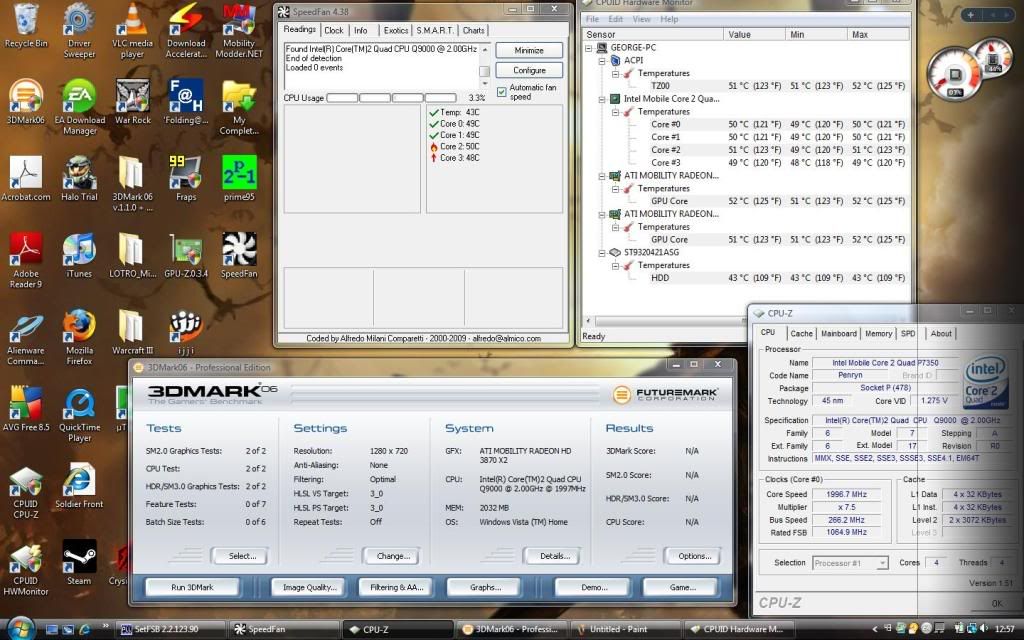
Task: Collapse the Intel Mobile Core 2 Quad node
Action: click(x=601, y=99)
